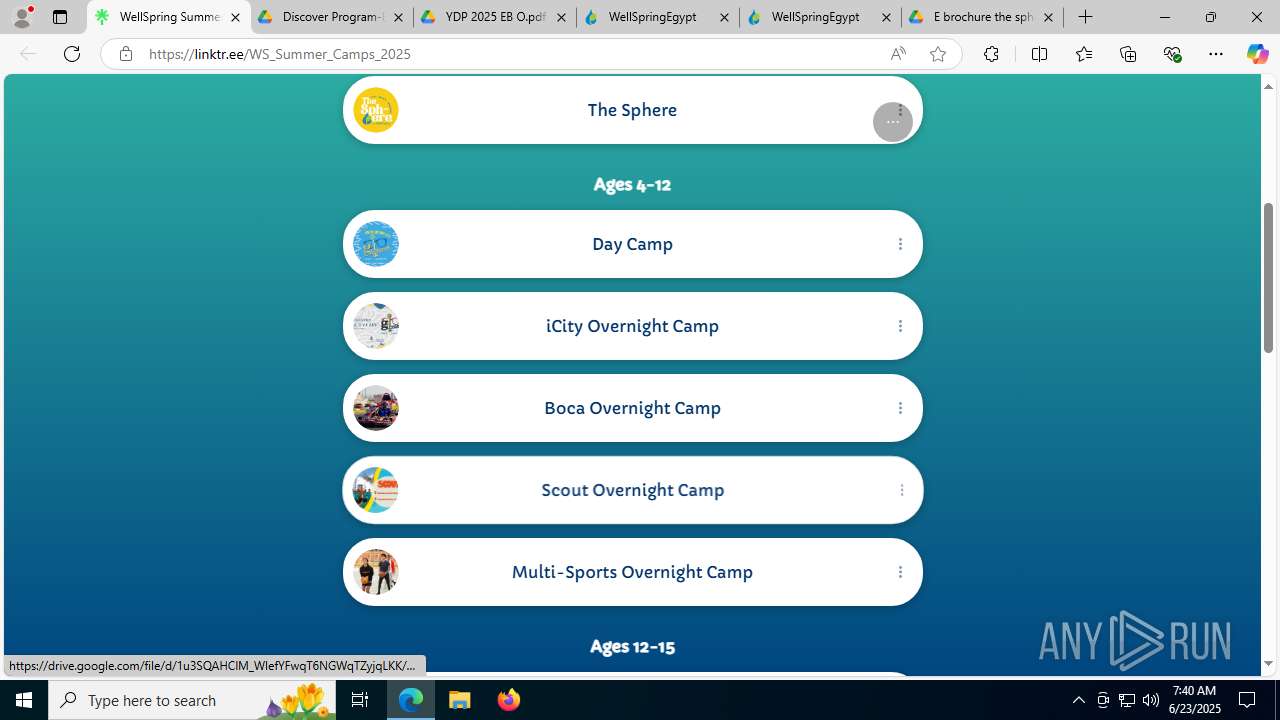Open Task View on taskbar

coord(360,700)
